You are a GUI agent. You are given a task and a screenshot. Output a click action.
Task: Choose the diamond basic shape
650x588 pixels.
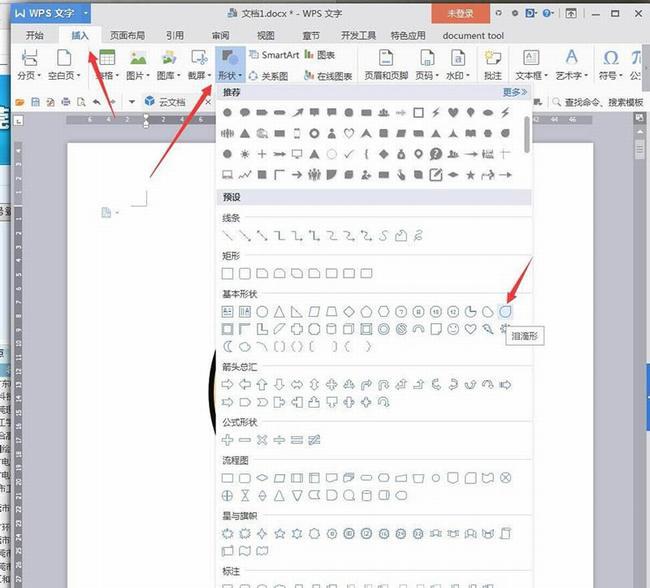[x=349, y=311]
